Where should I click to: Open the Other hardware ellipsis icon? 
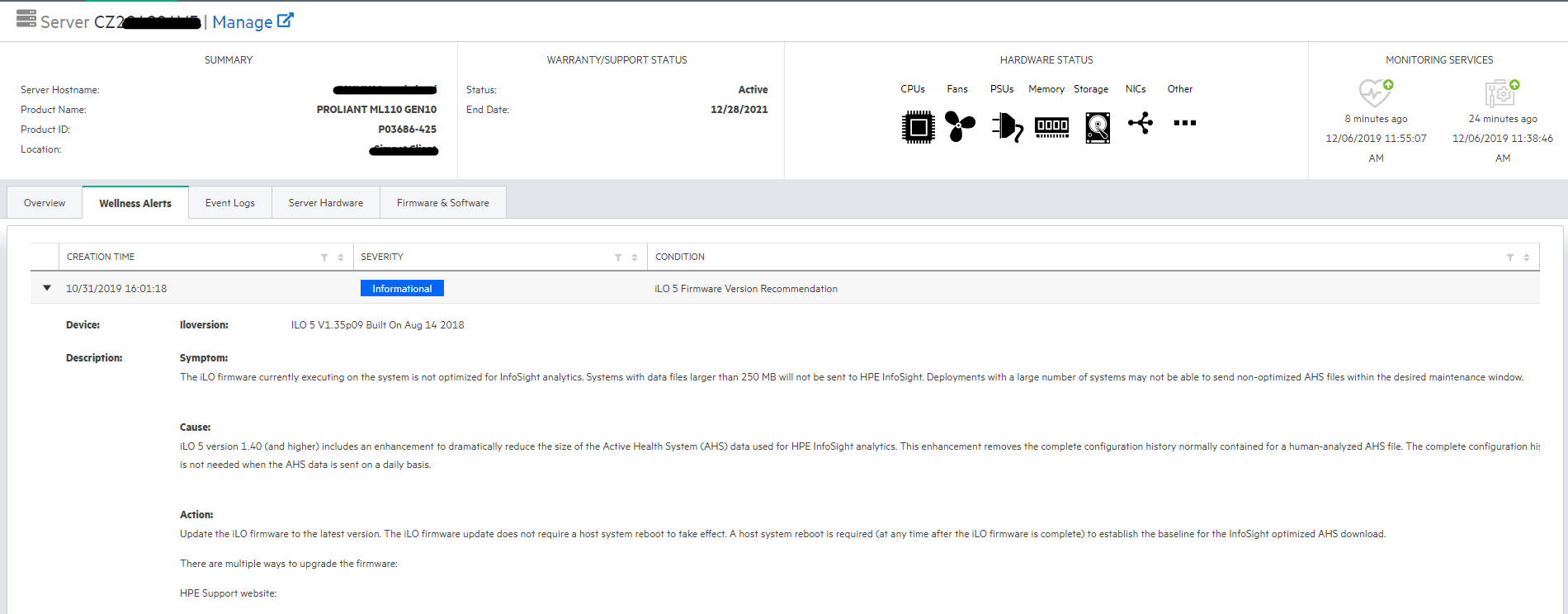1185,123
